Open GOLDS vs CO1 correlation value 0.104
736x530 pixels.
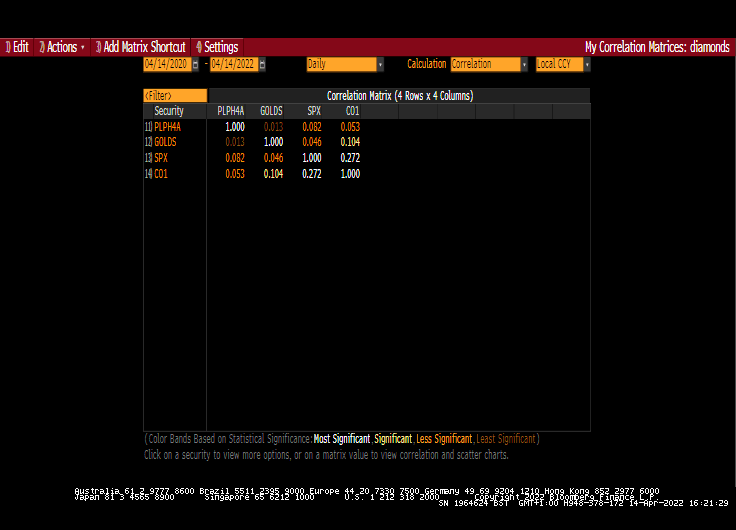[350, 142]
